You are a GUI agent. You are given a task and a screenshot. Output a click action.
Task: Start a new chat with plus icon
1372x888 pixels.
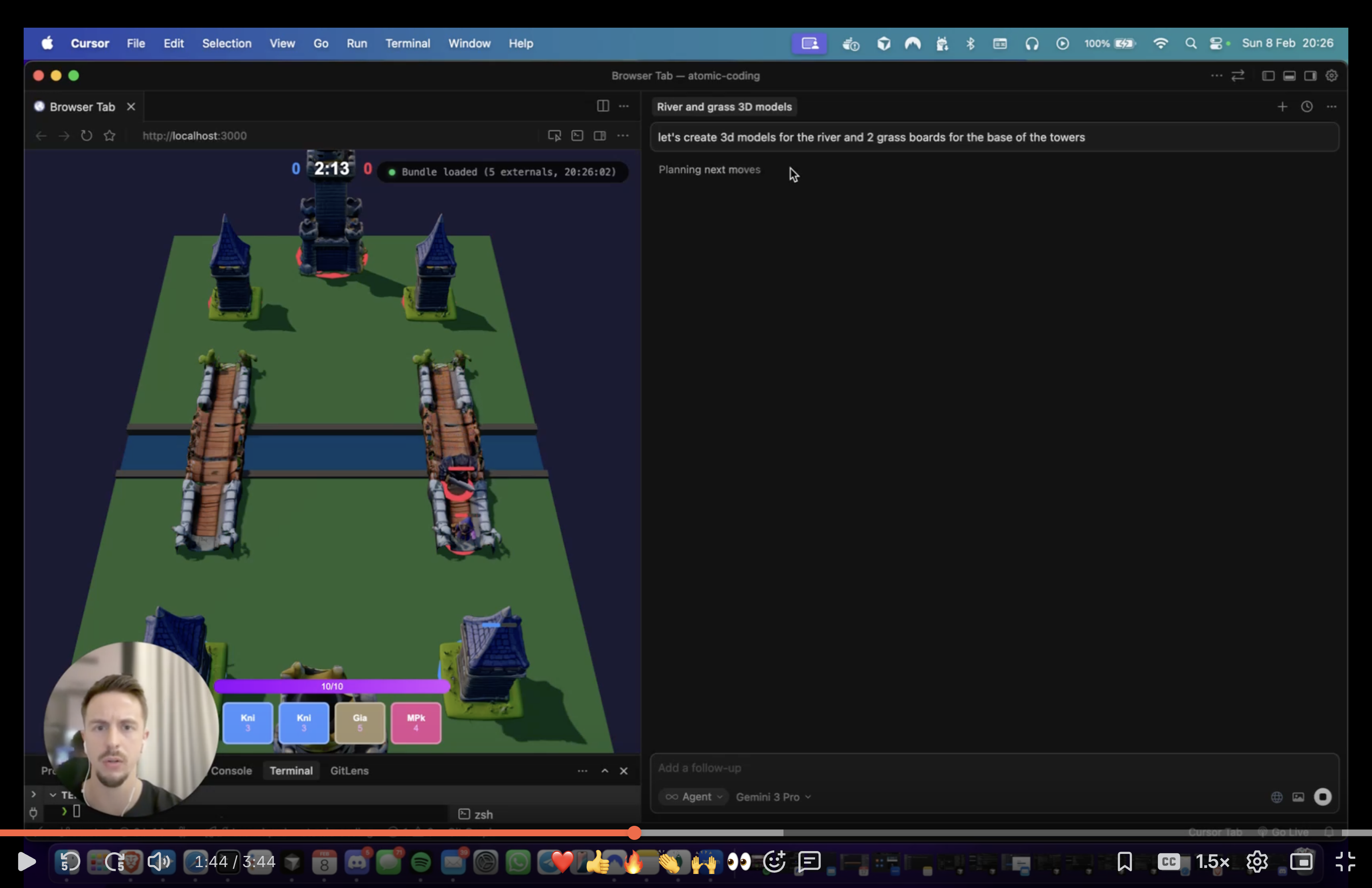tap(1282, 107)
